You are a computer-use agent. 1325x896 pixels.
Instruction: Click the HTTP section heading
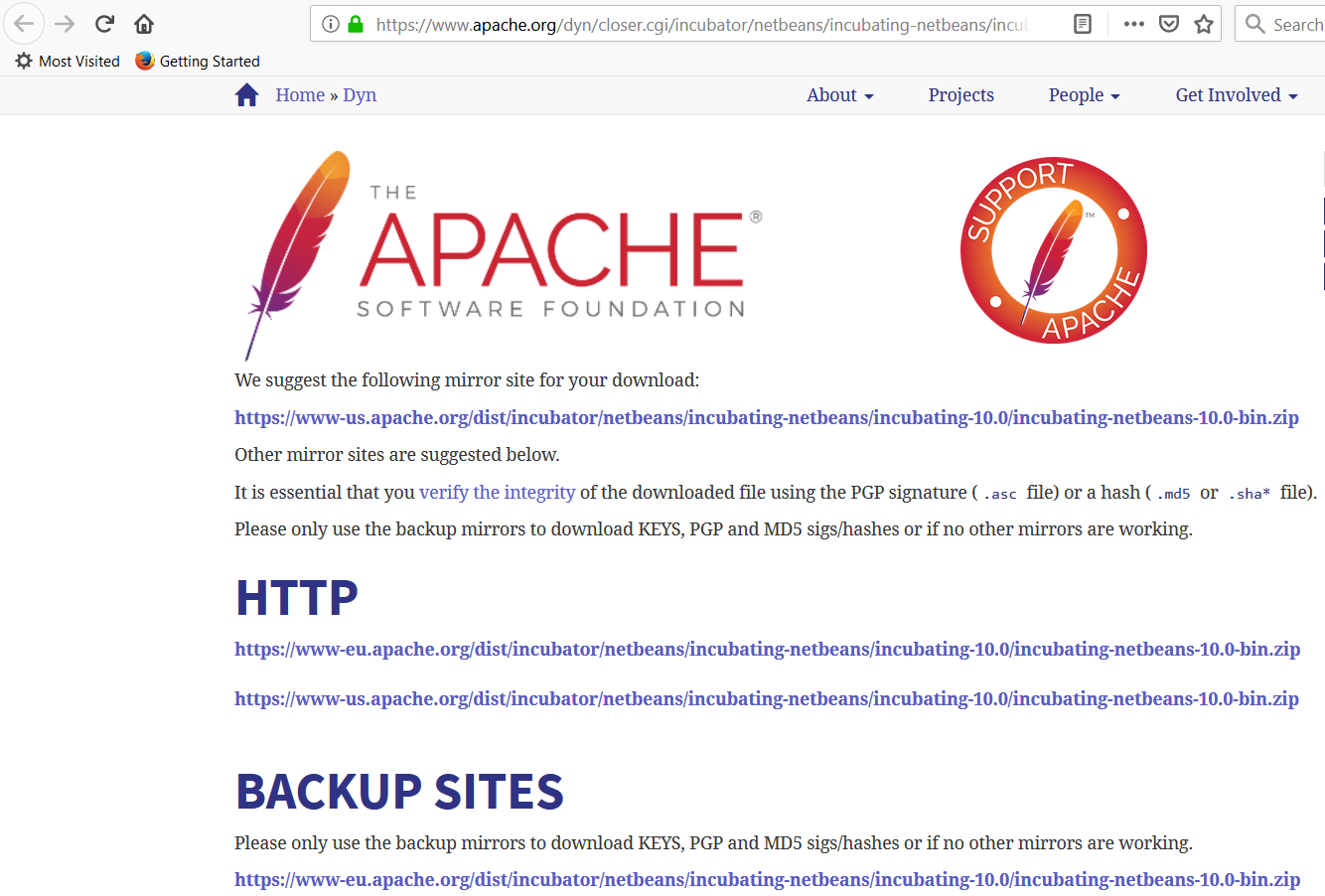tap(297, 598)
